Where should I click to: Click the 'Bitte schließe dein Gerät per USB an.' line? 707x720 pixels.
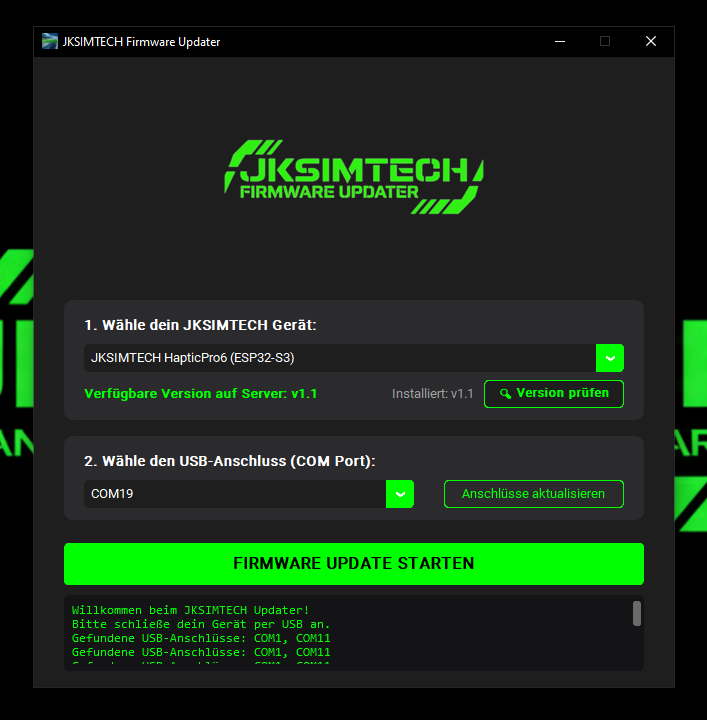[x=201, y=624]
